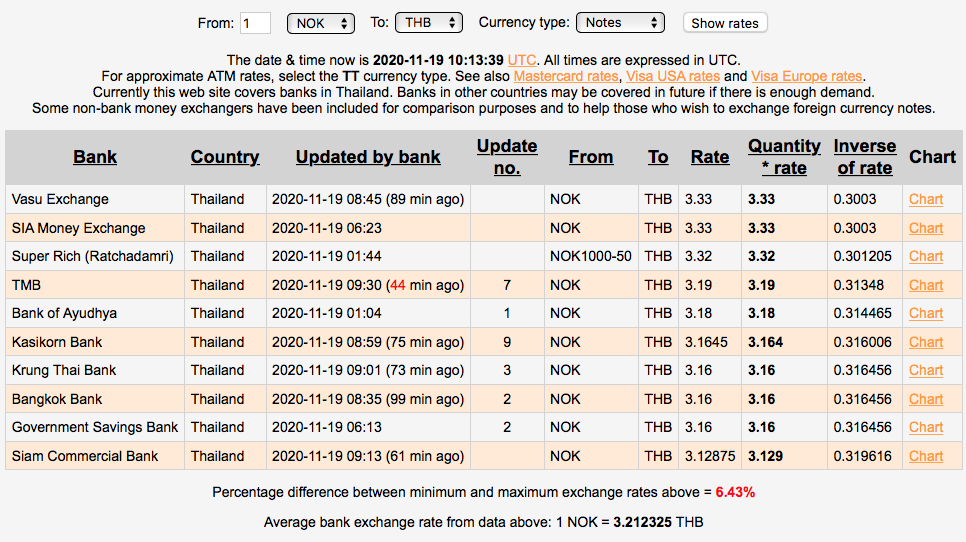Follow the UTC link

(x=521, y=60)
